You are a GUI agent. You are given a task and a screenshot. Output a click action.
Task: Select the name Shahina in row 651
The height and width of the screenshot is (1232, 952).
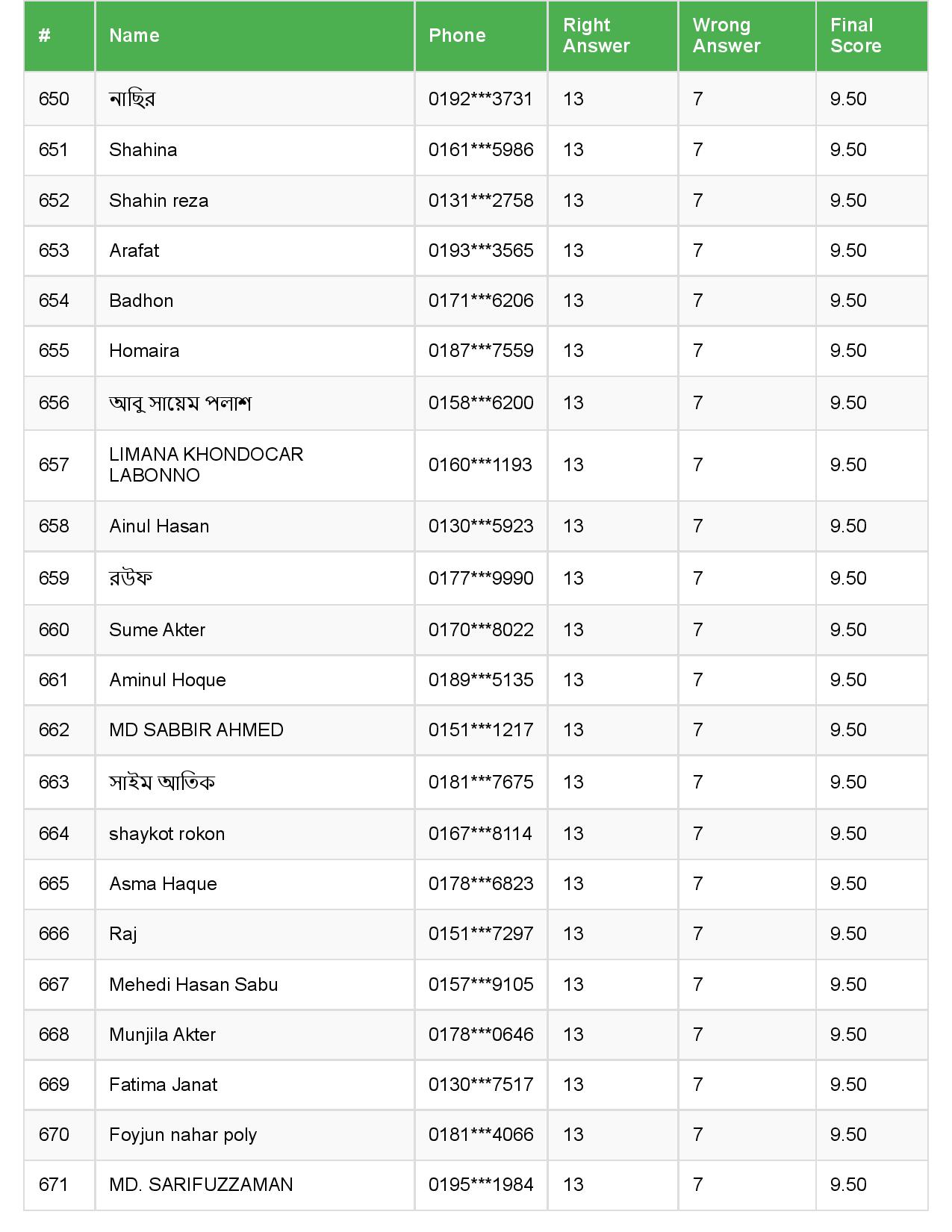point(143,149)
